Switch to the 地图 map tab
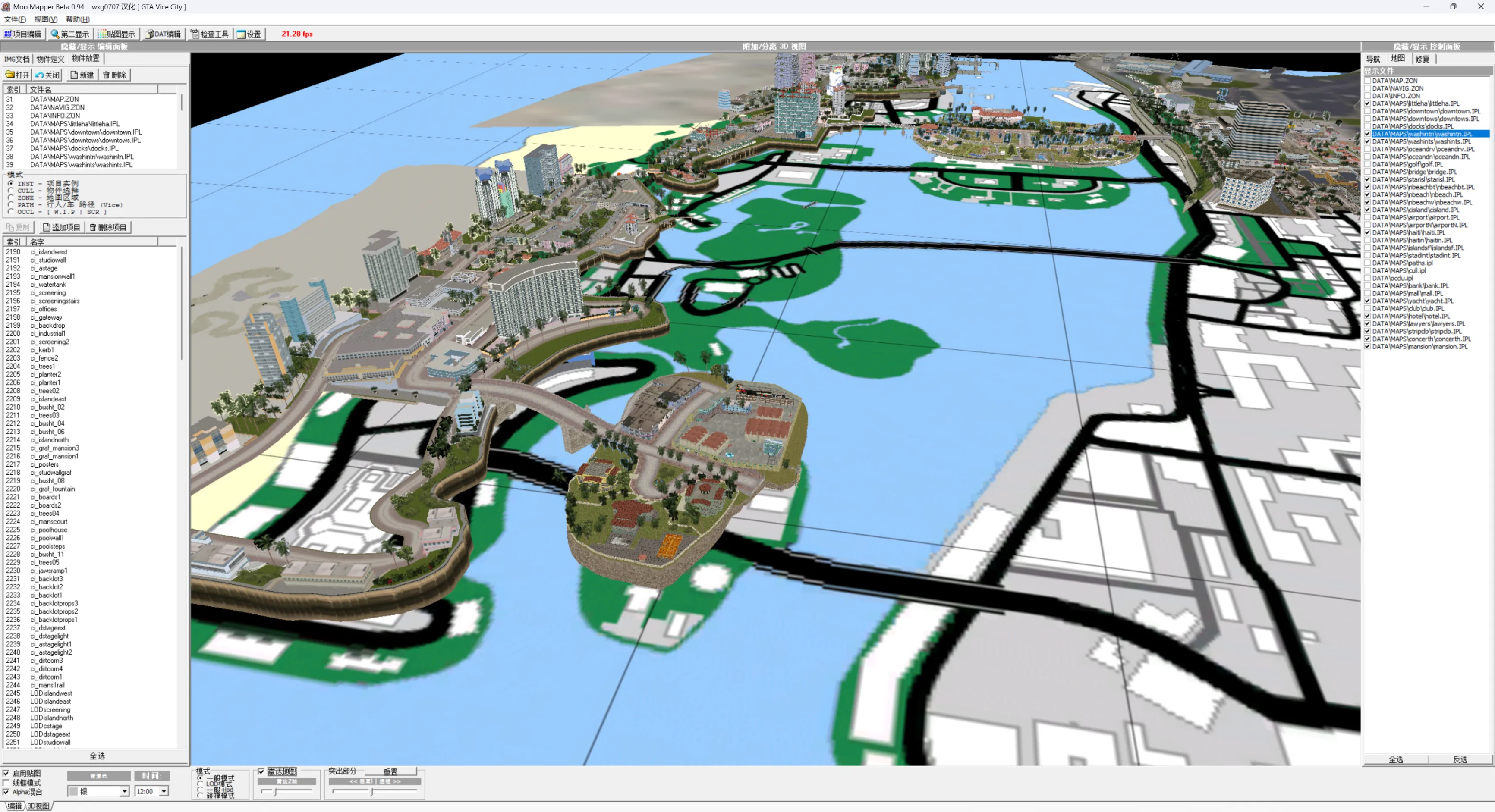 coord(1398,59)
